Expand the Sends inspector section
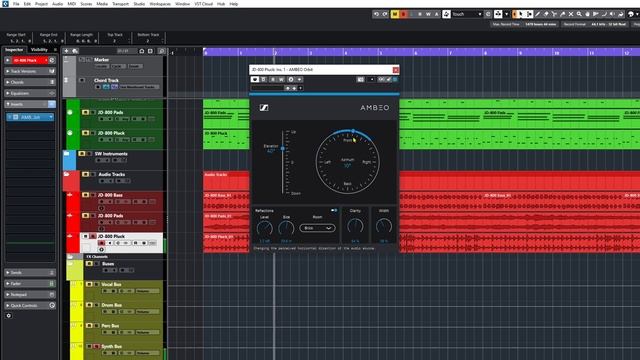The width and height of the screenshot is (640, 360). [29, 273]
